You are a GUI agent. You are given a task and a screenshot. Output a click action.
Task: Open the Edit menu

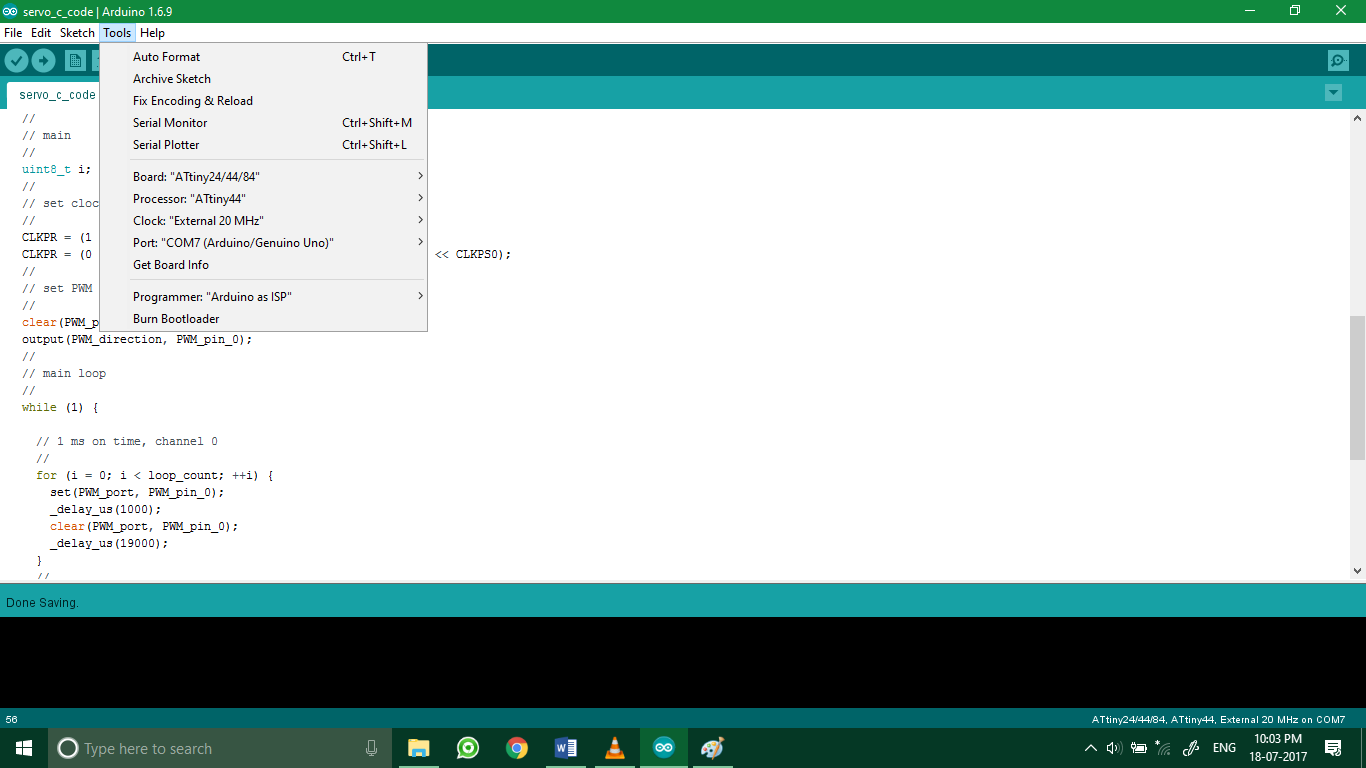pos(41,33)
